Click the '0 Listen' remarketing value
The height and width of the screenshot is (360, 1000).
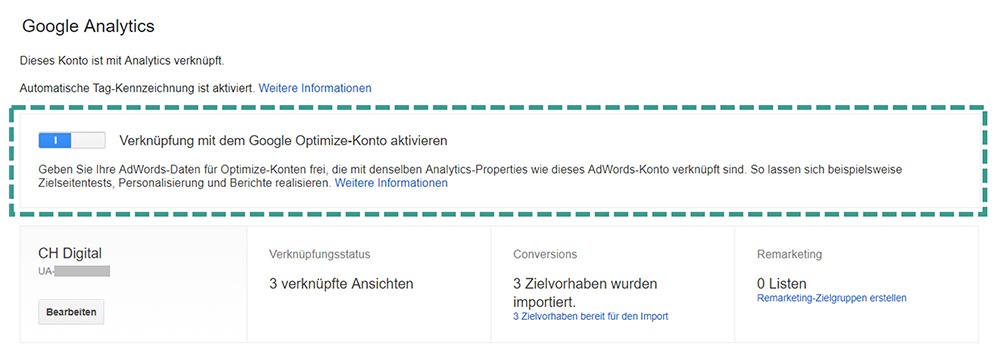coord(781,284)
